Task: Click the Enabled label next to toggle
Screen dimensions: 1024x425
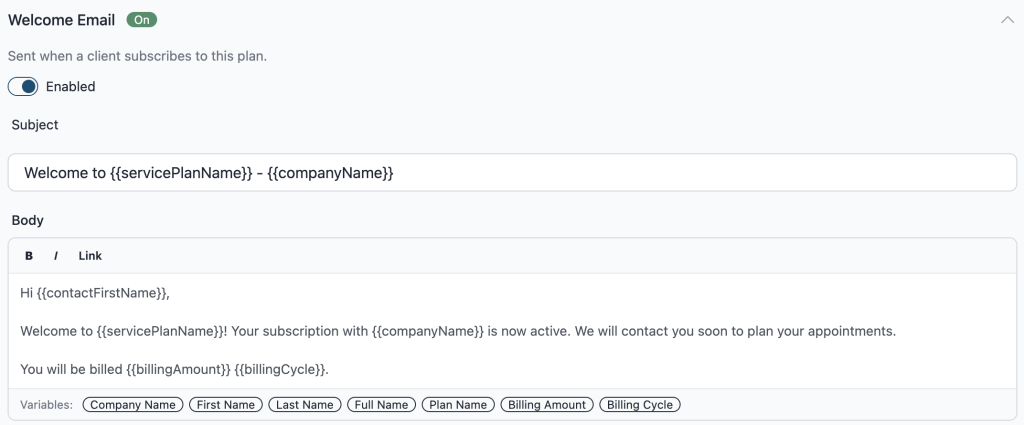Action: 71,87
